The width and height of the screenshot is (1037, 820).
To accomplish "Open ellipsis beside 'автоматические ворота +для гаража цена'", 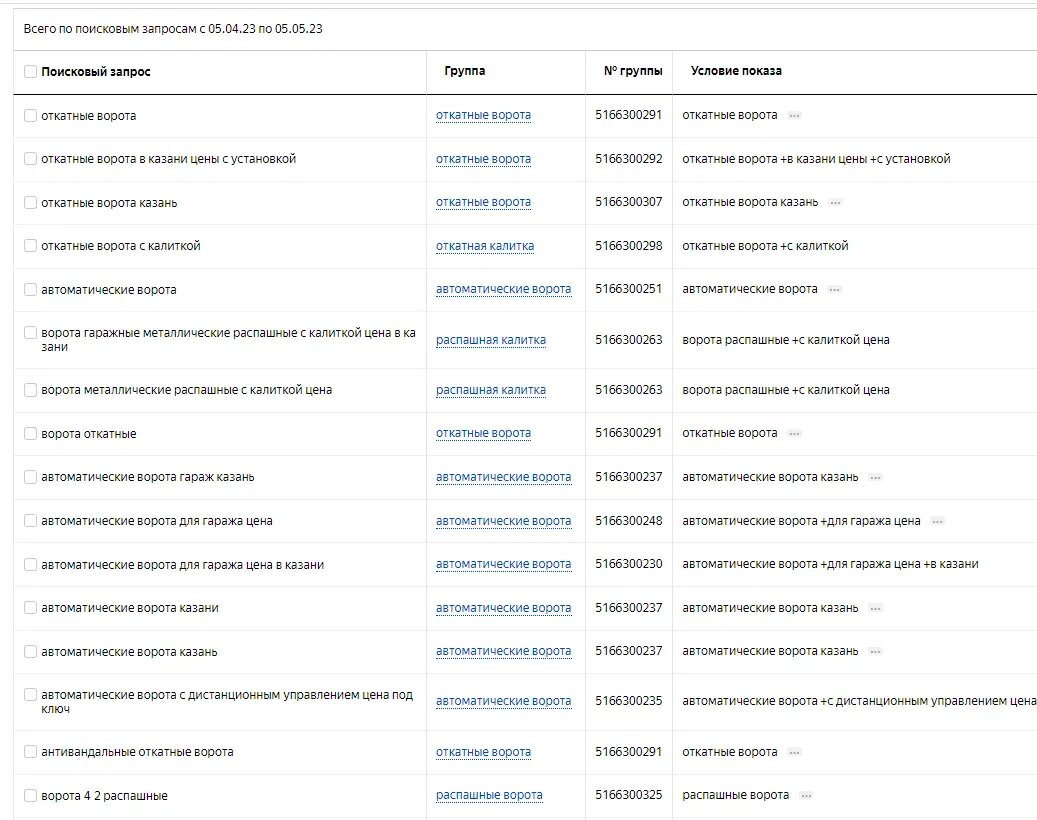I will coord(937,522).
